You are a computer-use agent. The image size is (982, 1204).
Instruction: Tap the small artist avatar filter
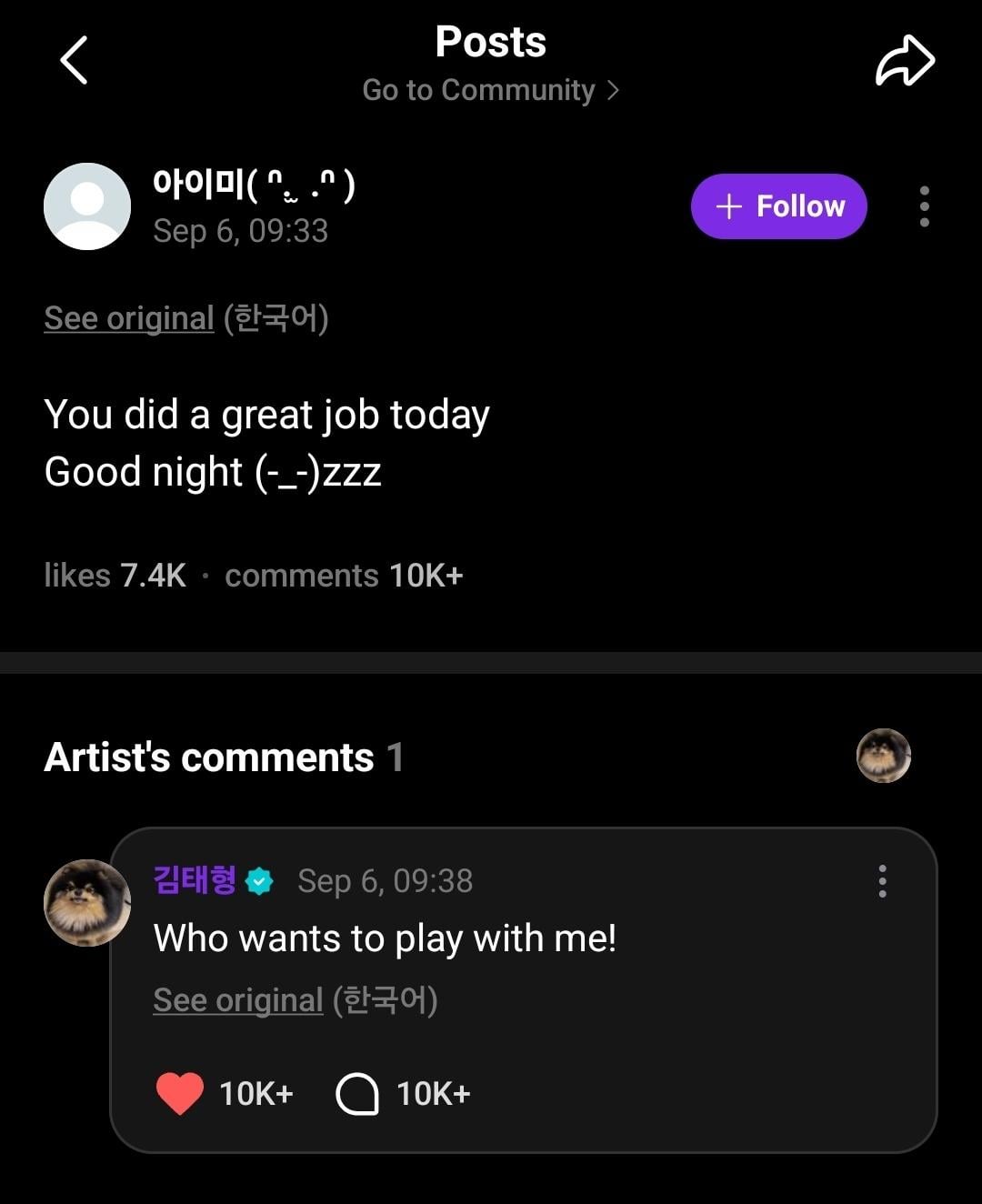pos(883,756)
